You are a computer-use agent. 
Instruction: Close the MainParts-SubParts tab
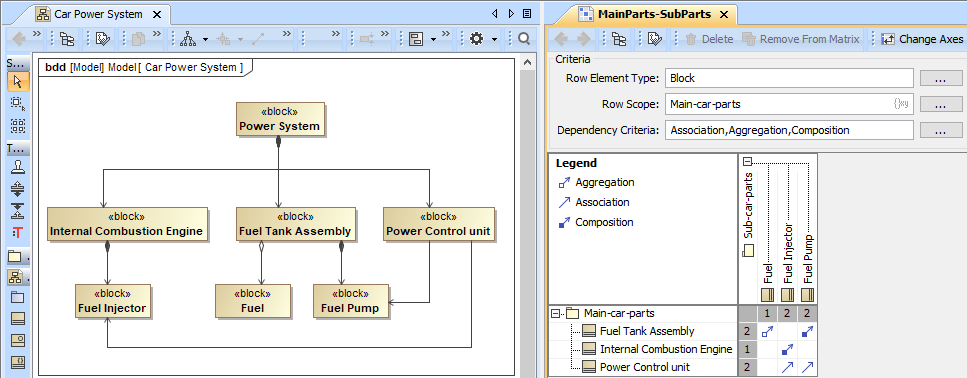[725, 14]
